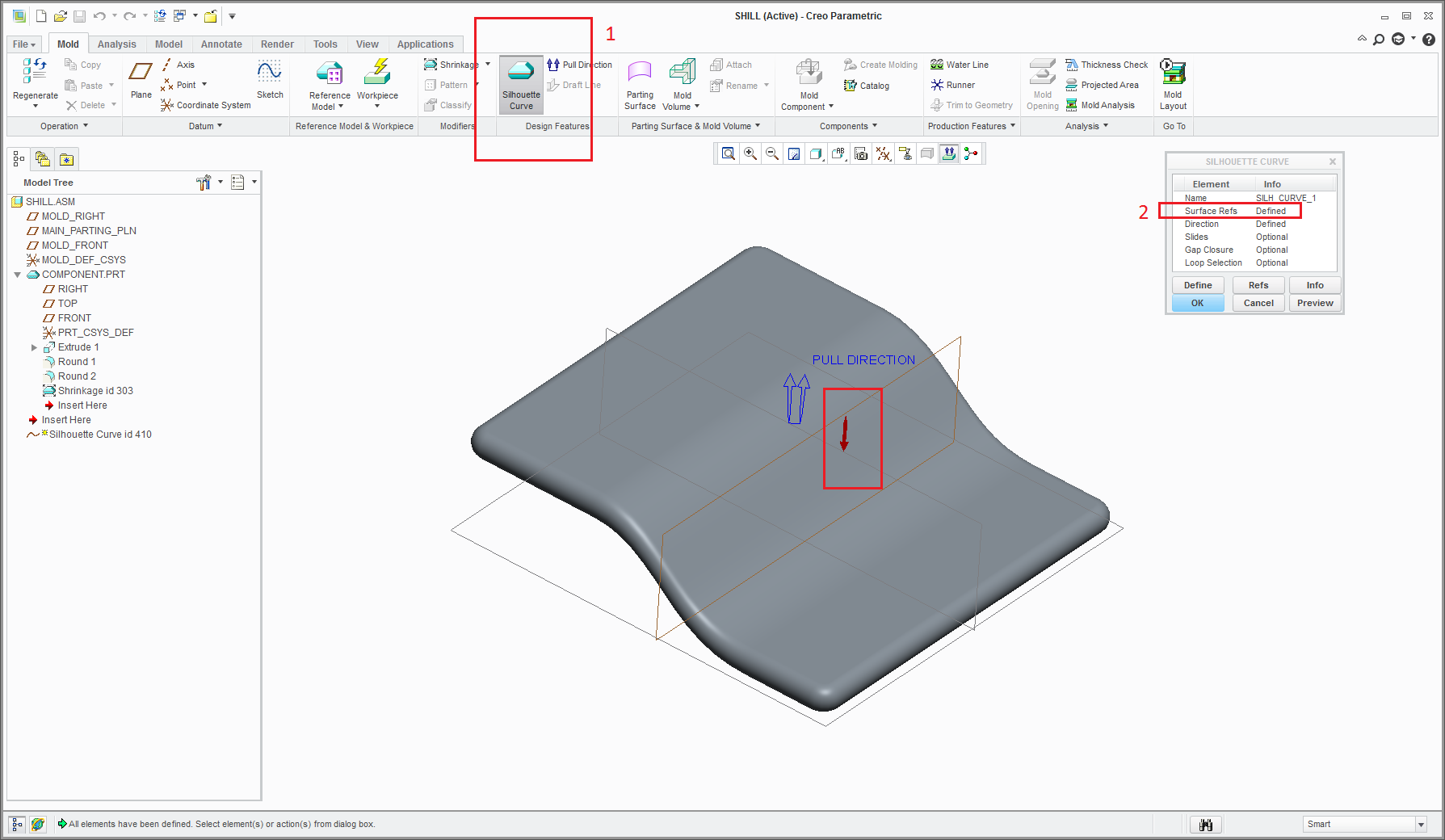This screenshot has height=840, width=1445.
Task: Click the Sketch tool
Action: (x=270, y=79)
